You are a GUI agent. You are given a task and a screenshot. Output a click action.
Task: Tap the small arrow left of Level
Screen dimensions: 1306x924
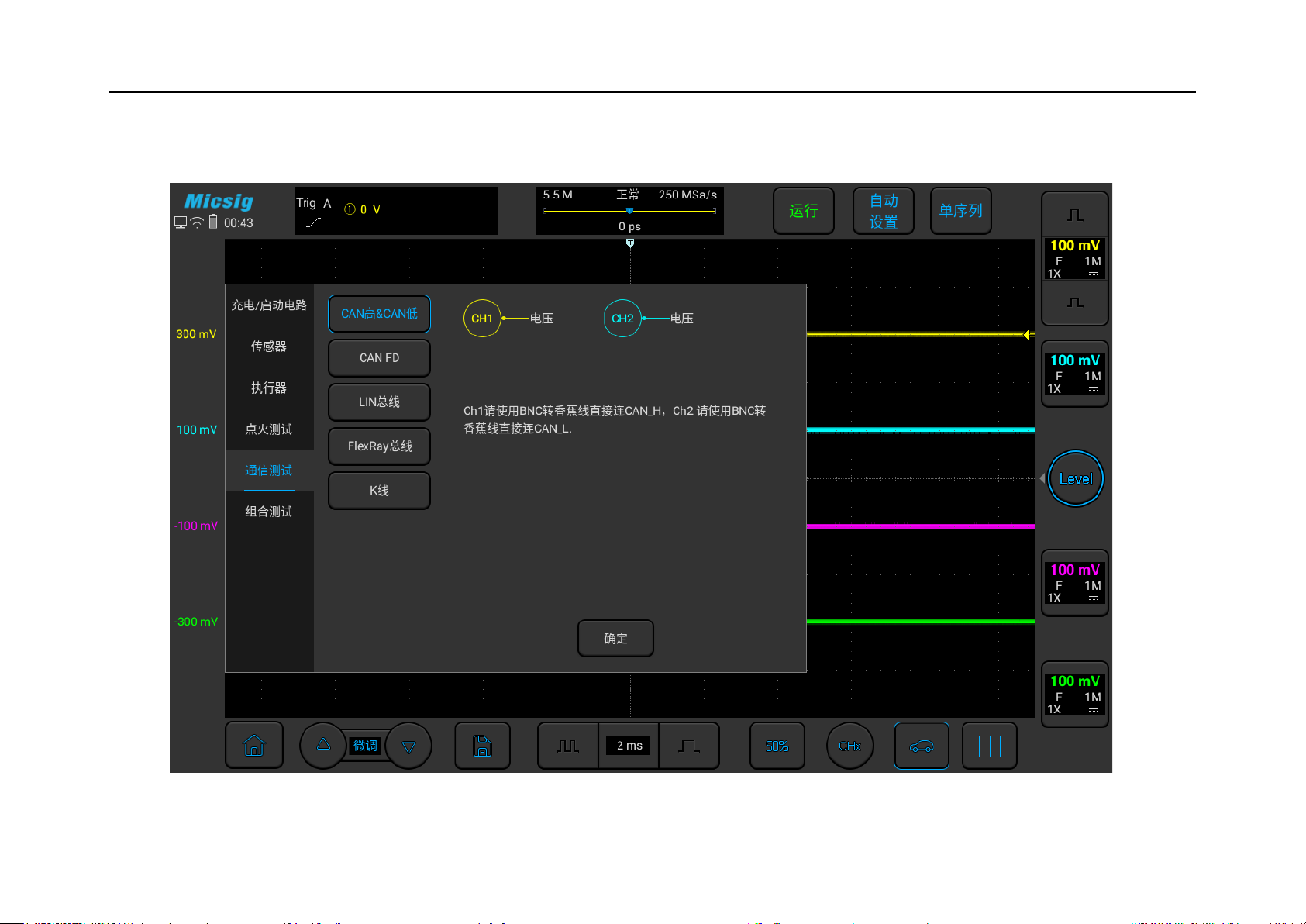pyautogui.click(x=1042, y=479)
